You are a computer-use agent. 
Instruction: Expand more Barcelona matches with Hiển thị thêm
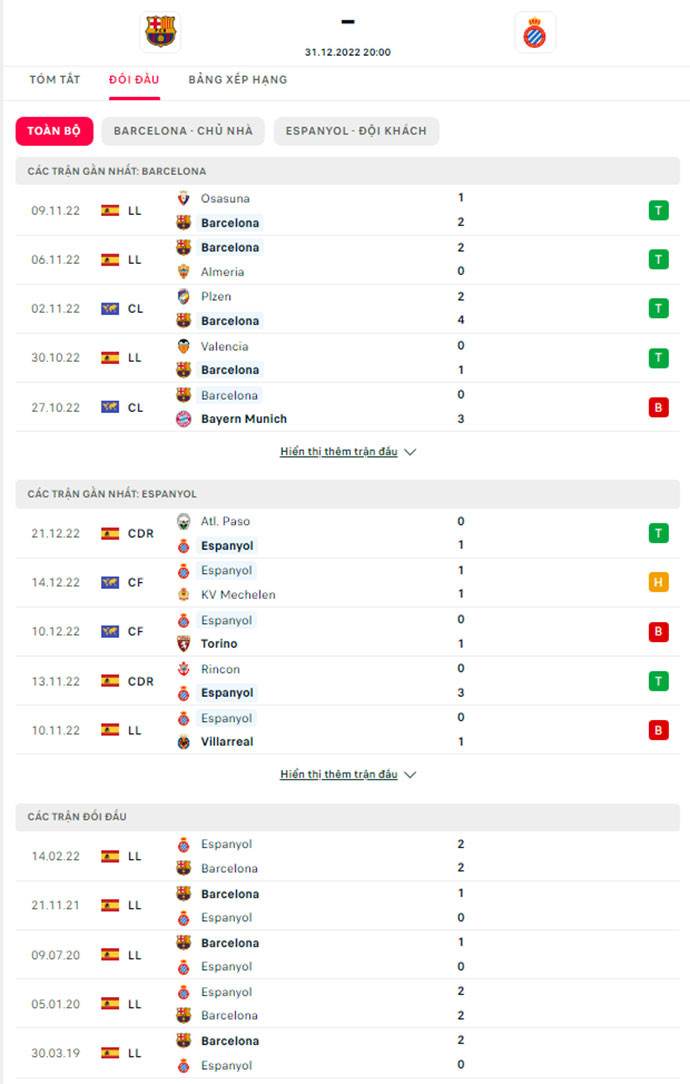point(347,452)
